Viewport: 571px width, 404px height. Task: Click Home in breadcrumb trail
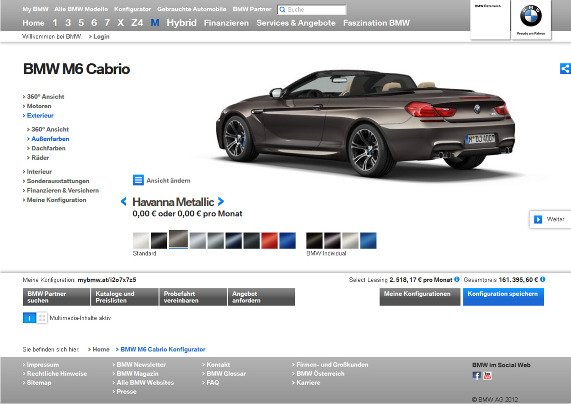[x=99, y=349]
